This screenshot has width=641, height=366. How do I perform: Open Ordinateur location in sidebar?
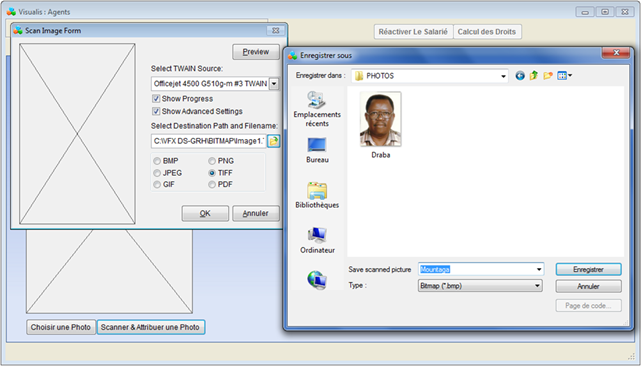point(317,240)
